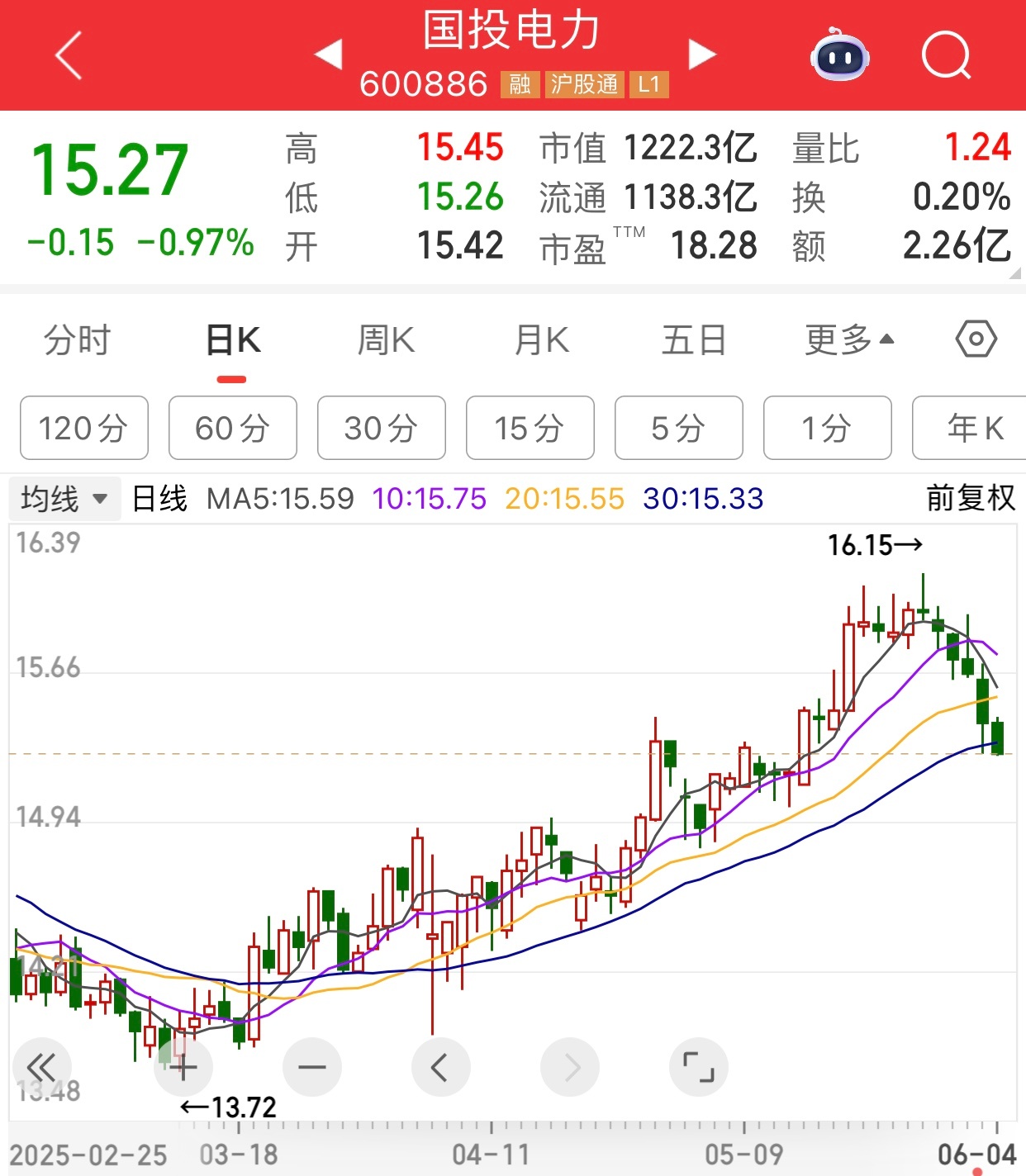Move chart right with next arrow
1026x1176 pixels.
(x=570, y=1067)
